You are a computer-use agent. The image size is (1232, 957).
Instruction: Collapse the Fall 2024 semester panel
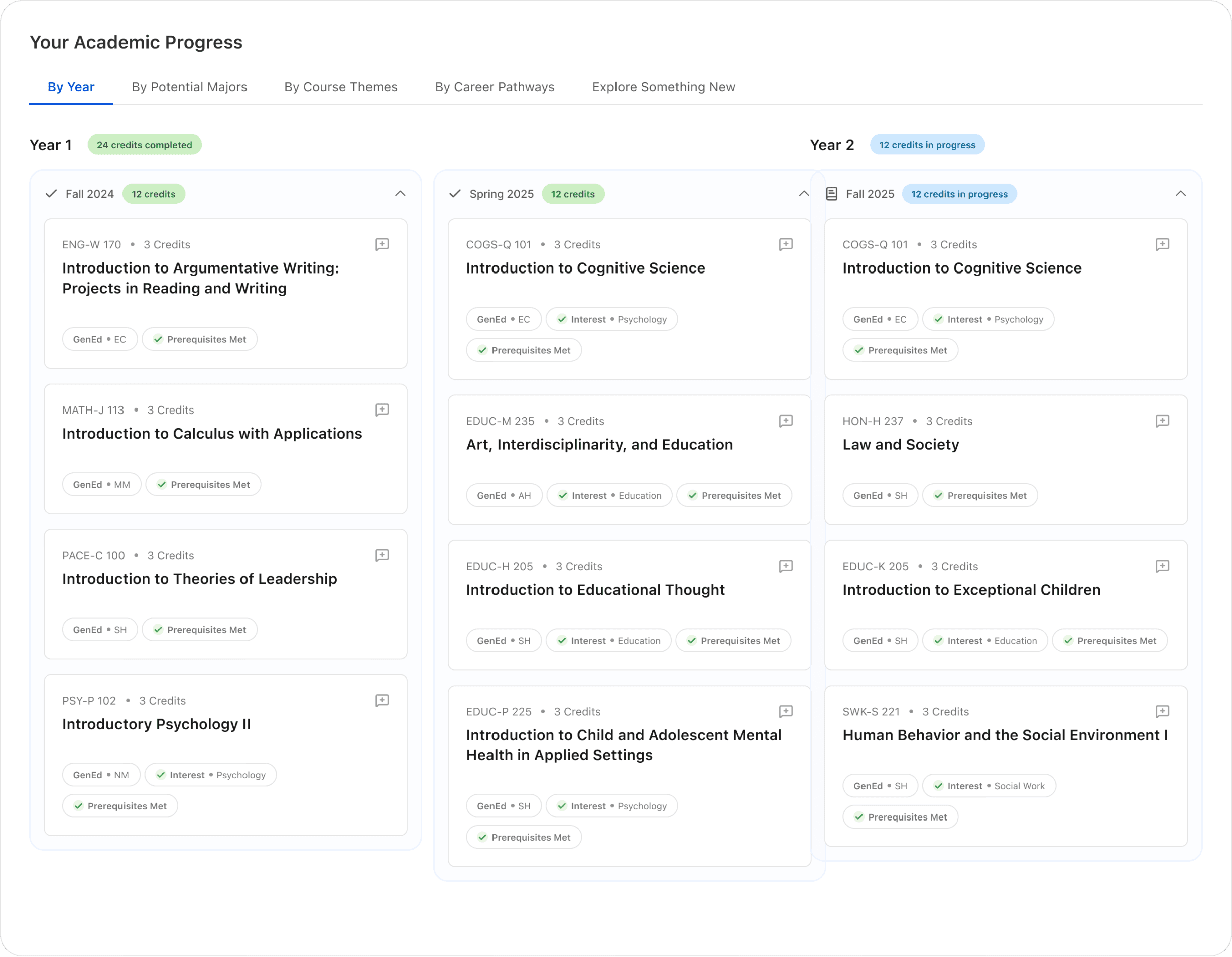click(400, 194)
